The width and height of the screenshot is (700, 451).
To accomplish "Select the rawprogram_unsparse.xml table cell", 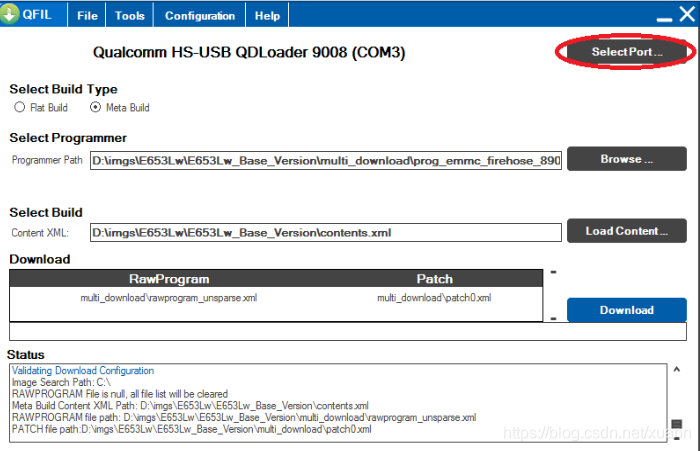I will click(169, 298).
